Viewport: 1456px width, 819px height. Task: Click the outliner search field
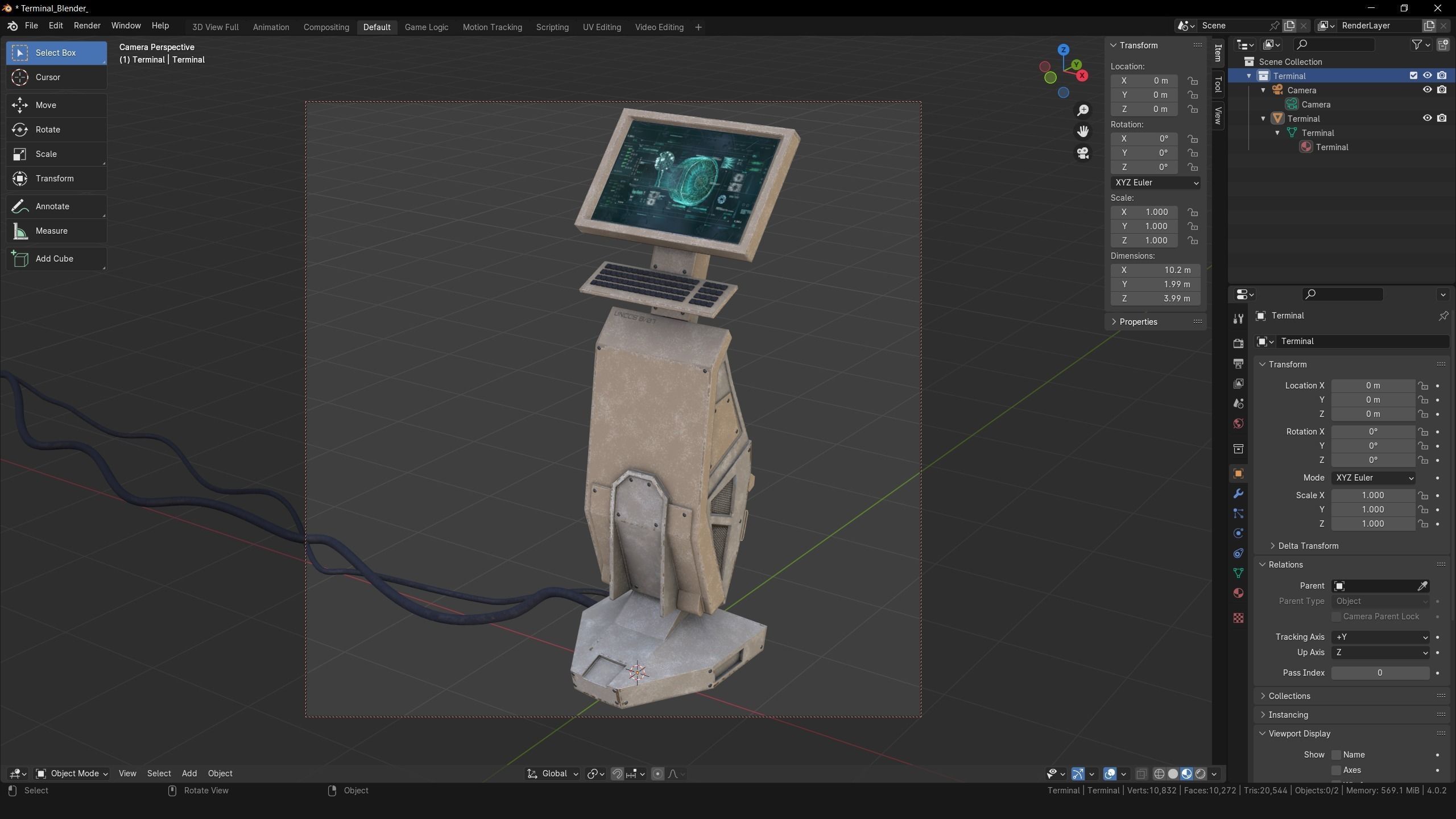pyautogui.click(x=1334, y=44)
